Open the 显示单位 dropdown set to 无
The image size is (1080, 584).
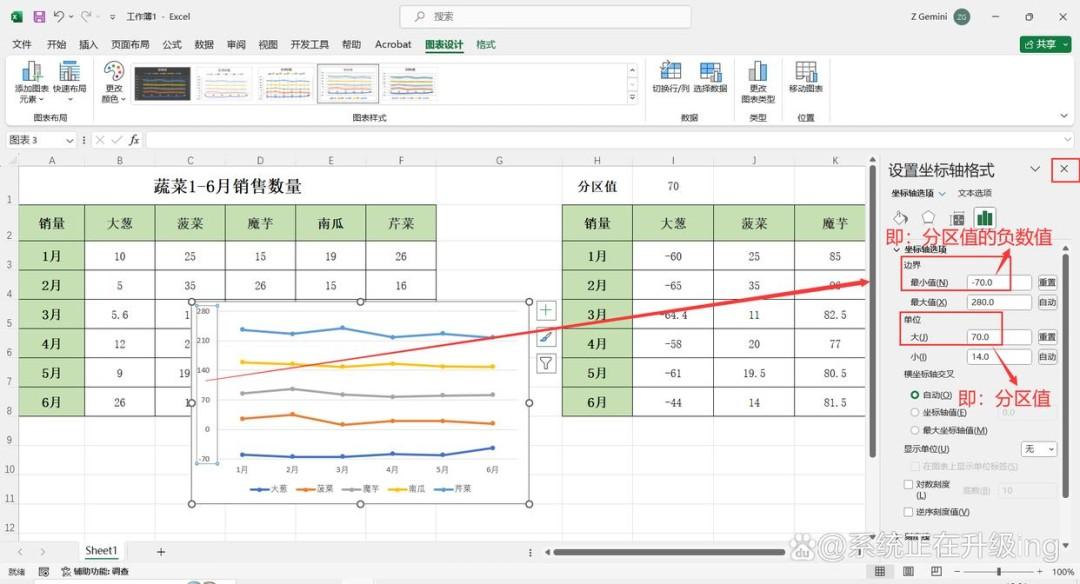[x=1039, y=449]
